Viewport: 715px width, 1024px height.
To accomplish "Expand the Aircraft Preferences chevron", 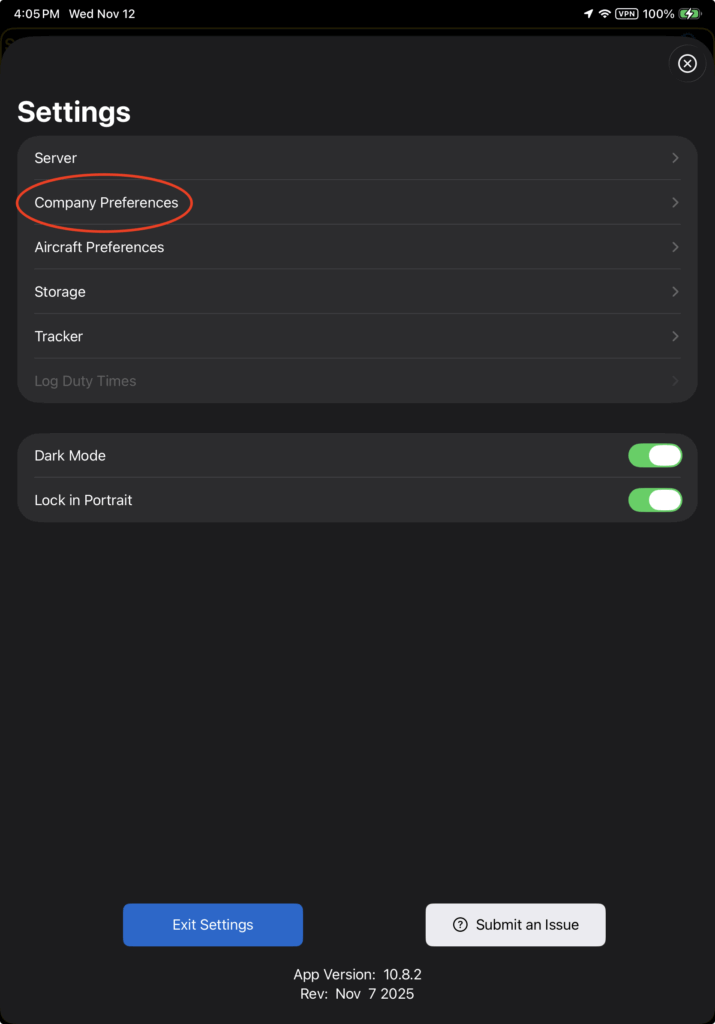I will [675, 247].
